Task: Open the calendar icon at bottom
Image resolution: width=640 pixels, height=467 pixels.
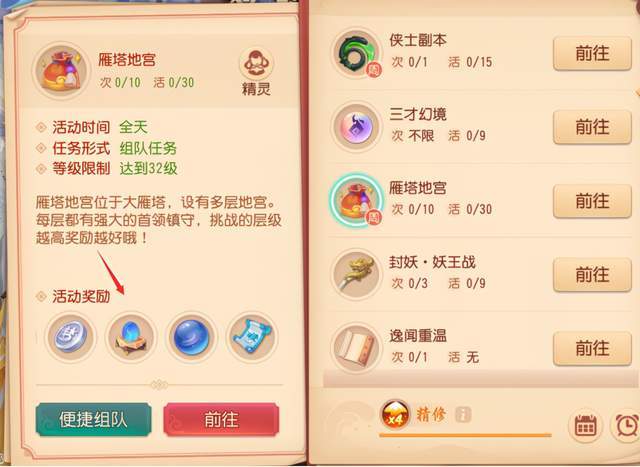Action: [586, 425]
